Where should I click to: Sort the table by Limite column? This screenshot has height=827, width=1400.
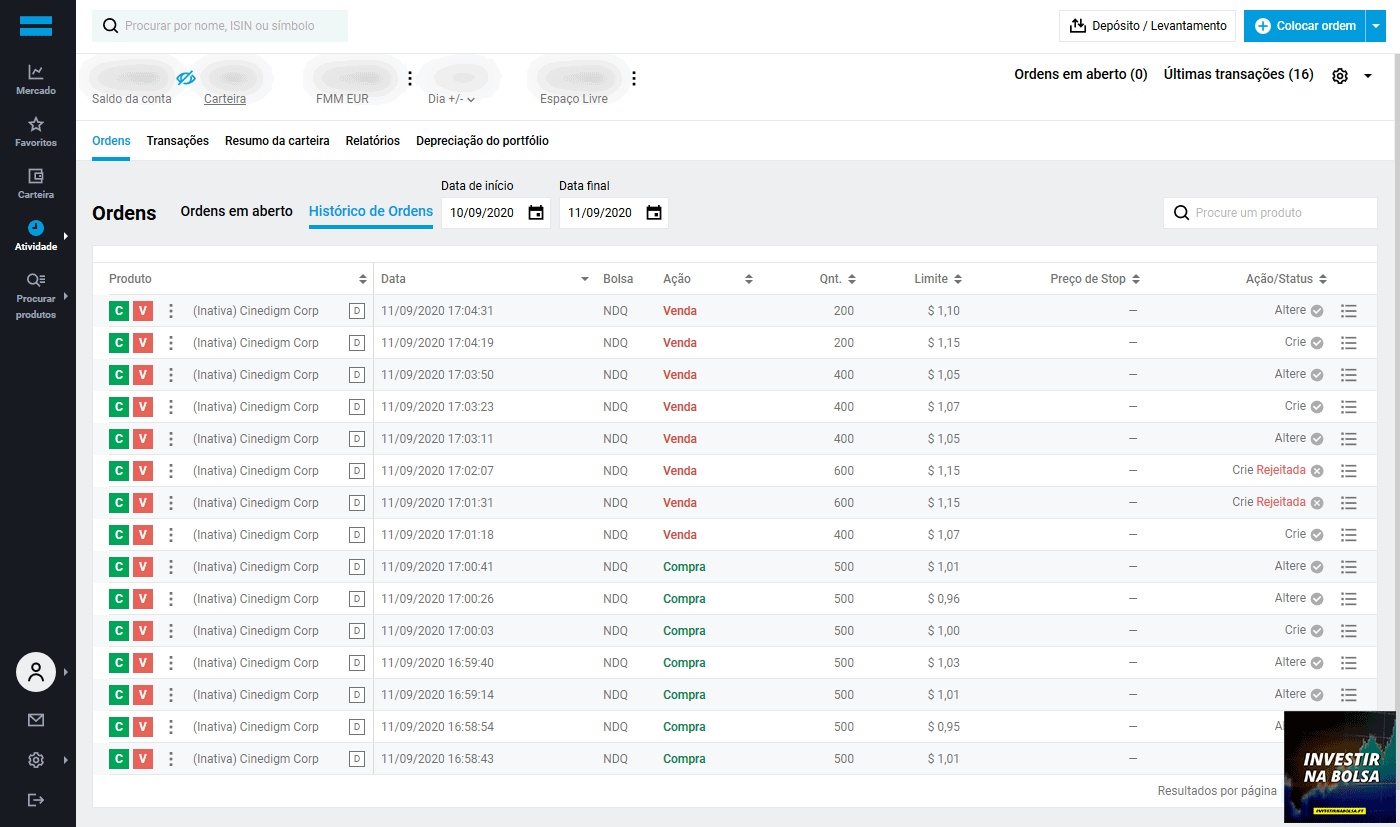click(x=938, y=279)
